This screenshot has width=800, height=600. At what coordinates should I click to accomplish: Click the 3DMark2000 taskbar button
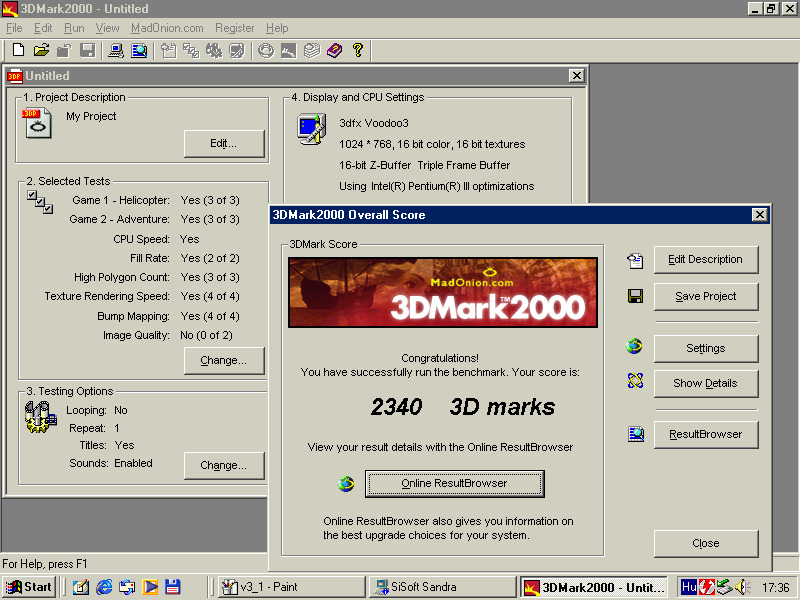[595, 587]
